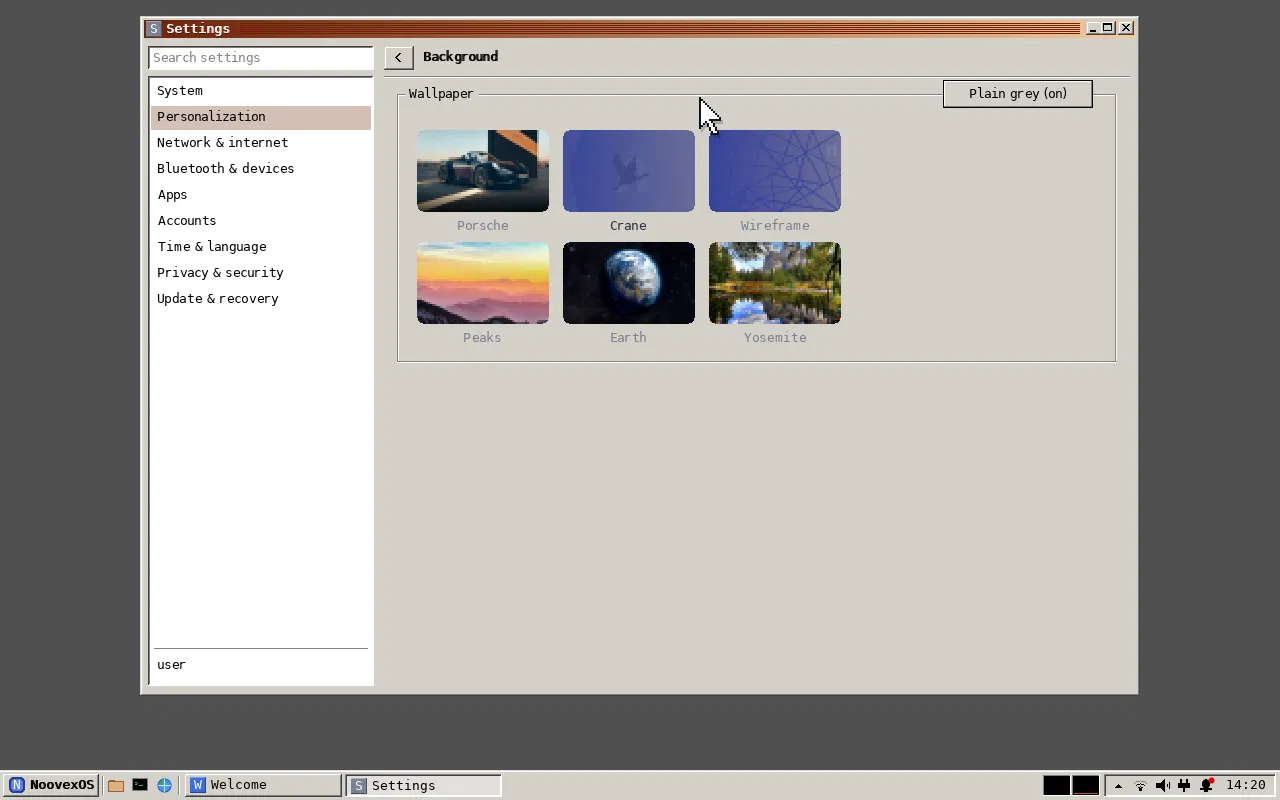Open Time & language settings
Screen dimensions: 1280x800
(261, 247)
